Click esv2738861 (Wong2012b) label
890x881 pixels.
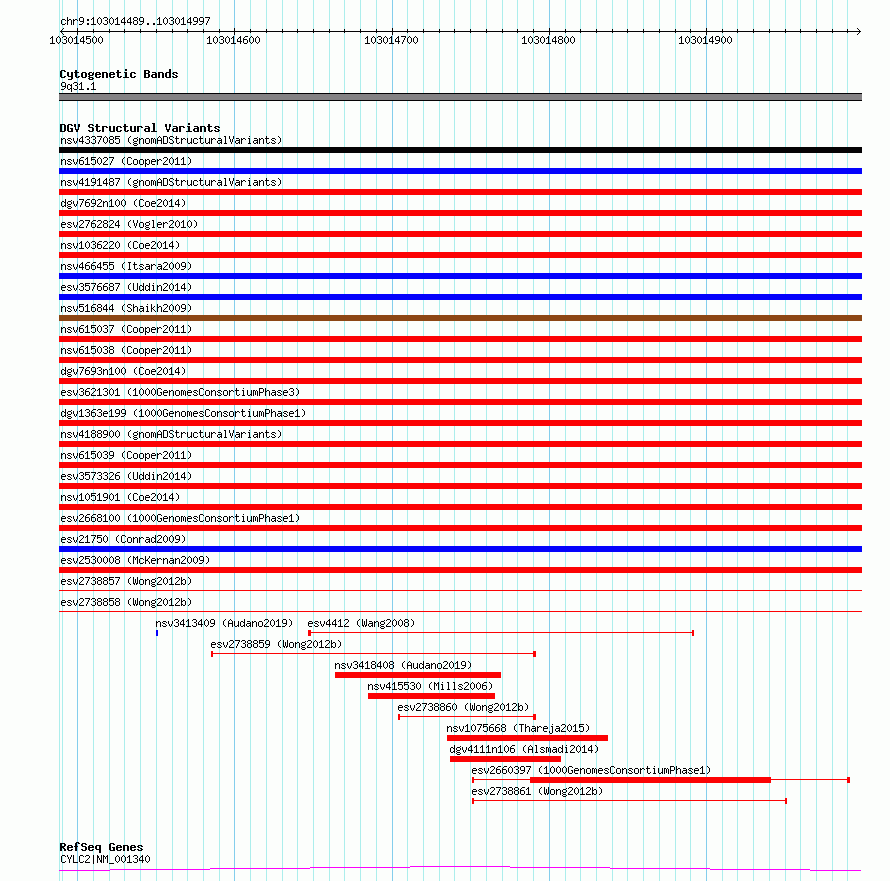click(537, 791)
